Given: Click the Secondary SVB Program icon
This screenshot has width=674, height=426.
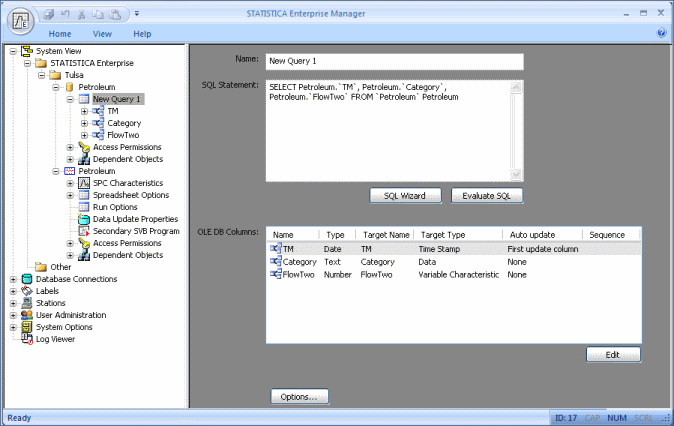Looking at the screenshot, I should [84, 231].
